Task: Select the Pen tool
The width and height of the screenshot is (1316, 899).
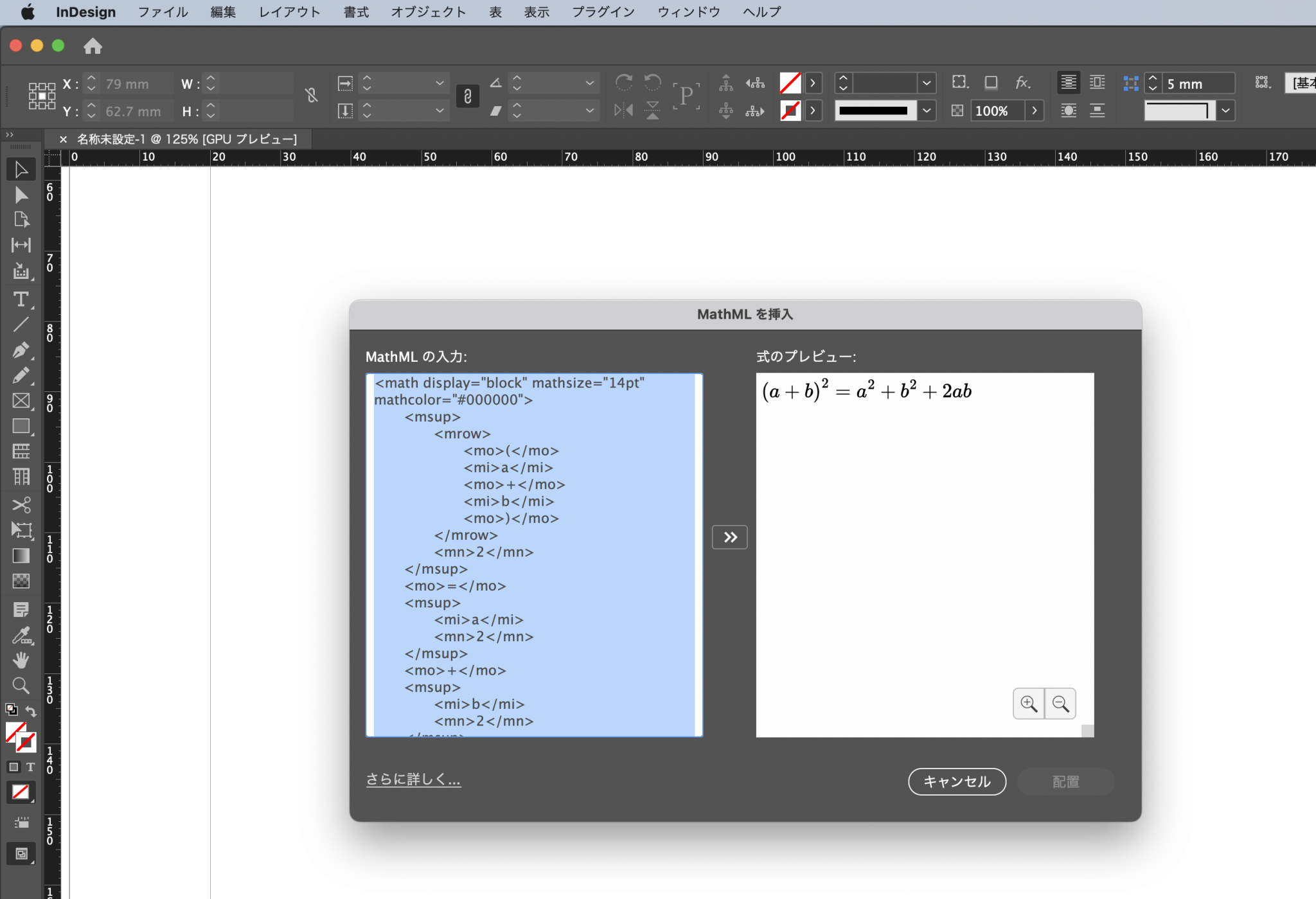Action: click(x=21, y=350)
